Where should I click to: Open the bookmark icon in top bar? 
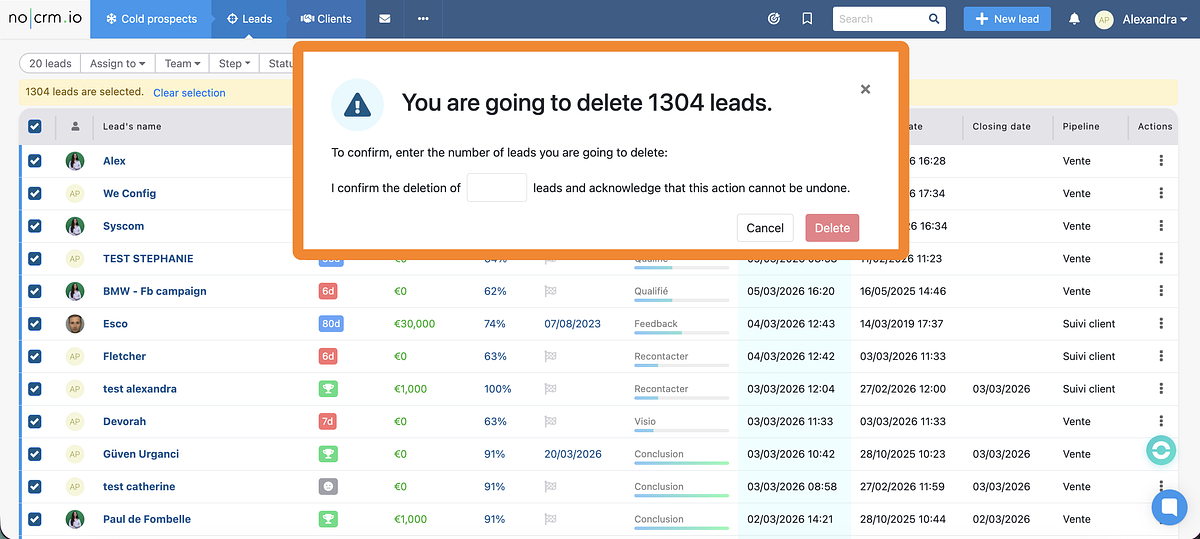pos(807,19)
